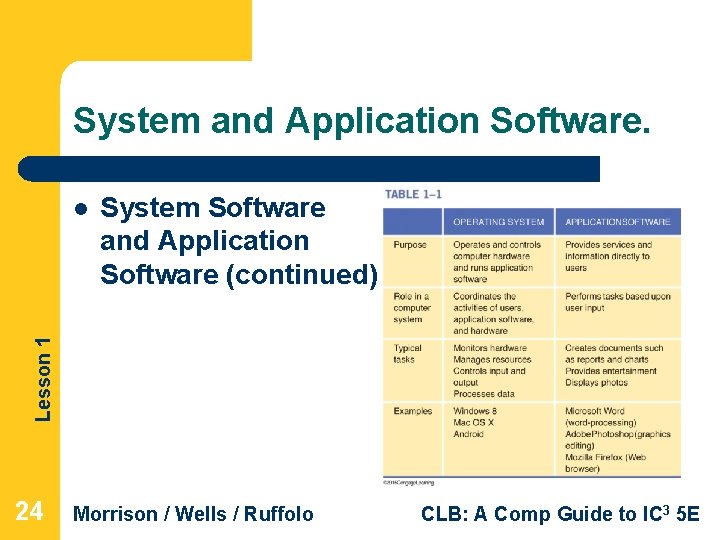Click 'Manages resources' text in the table
This screenshot has width=720, height=540.
pos(492,360)
